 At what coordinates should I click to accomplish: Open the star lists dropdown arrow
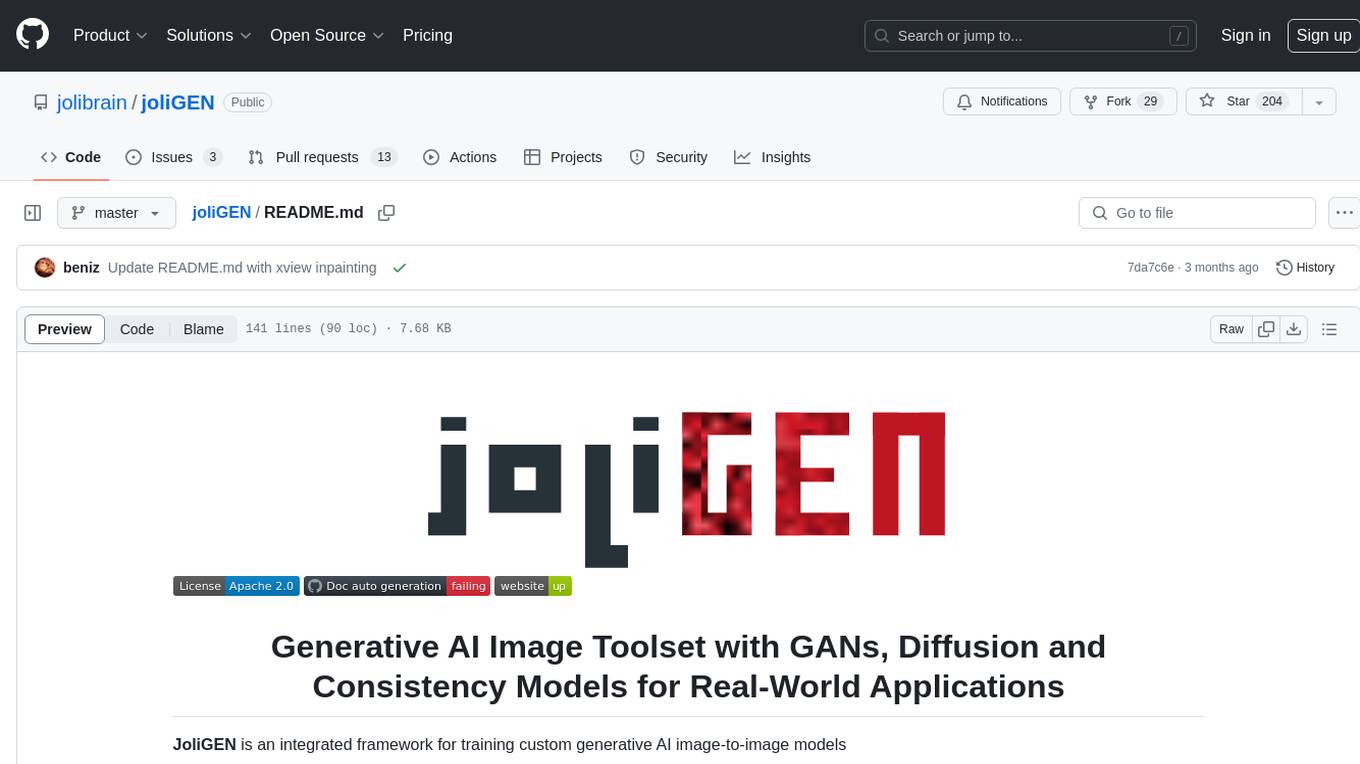1319,101
